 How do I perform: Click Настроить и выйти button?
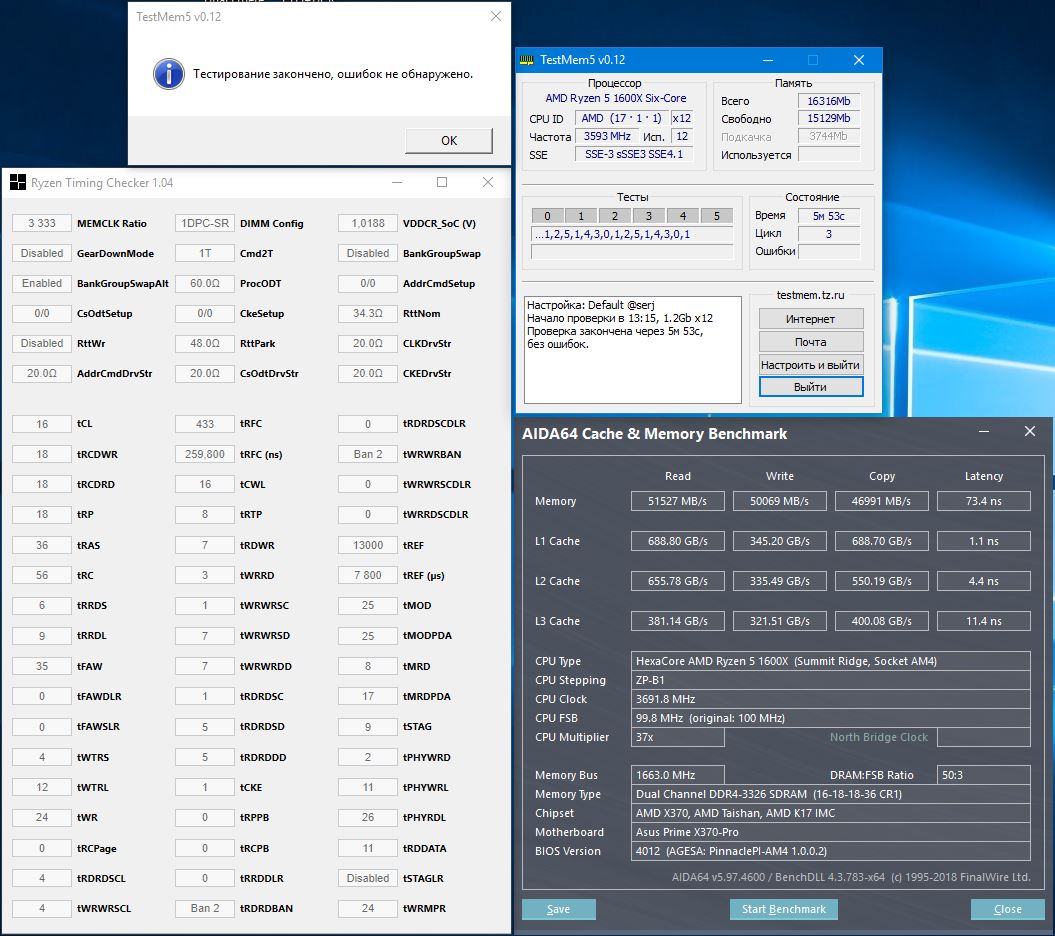(810, 365)
